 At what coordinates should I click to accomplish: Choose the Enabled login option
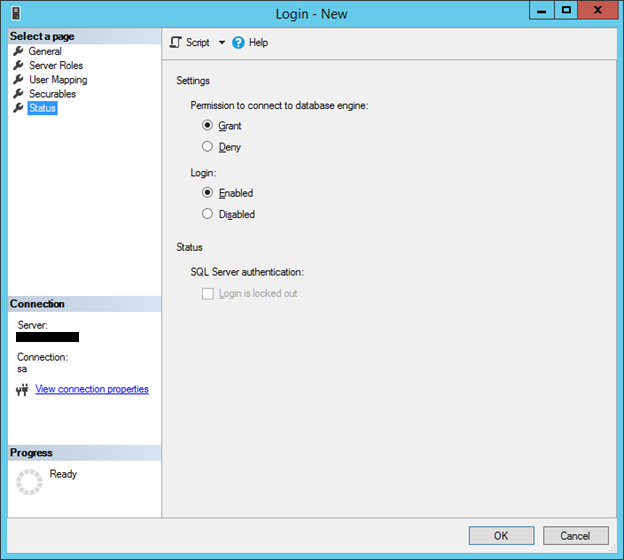[207, 193]
